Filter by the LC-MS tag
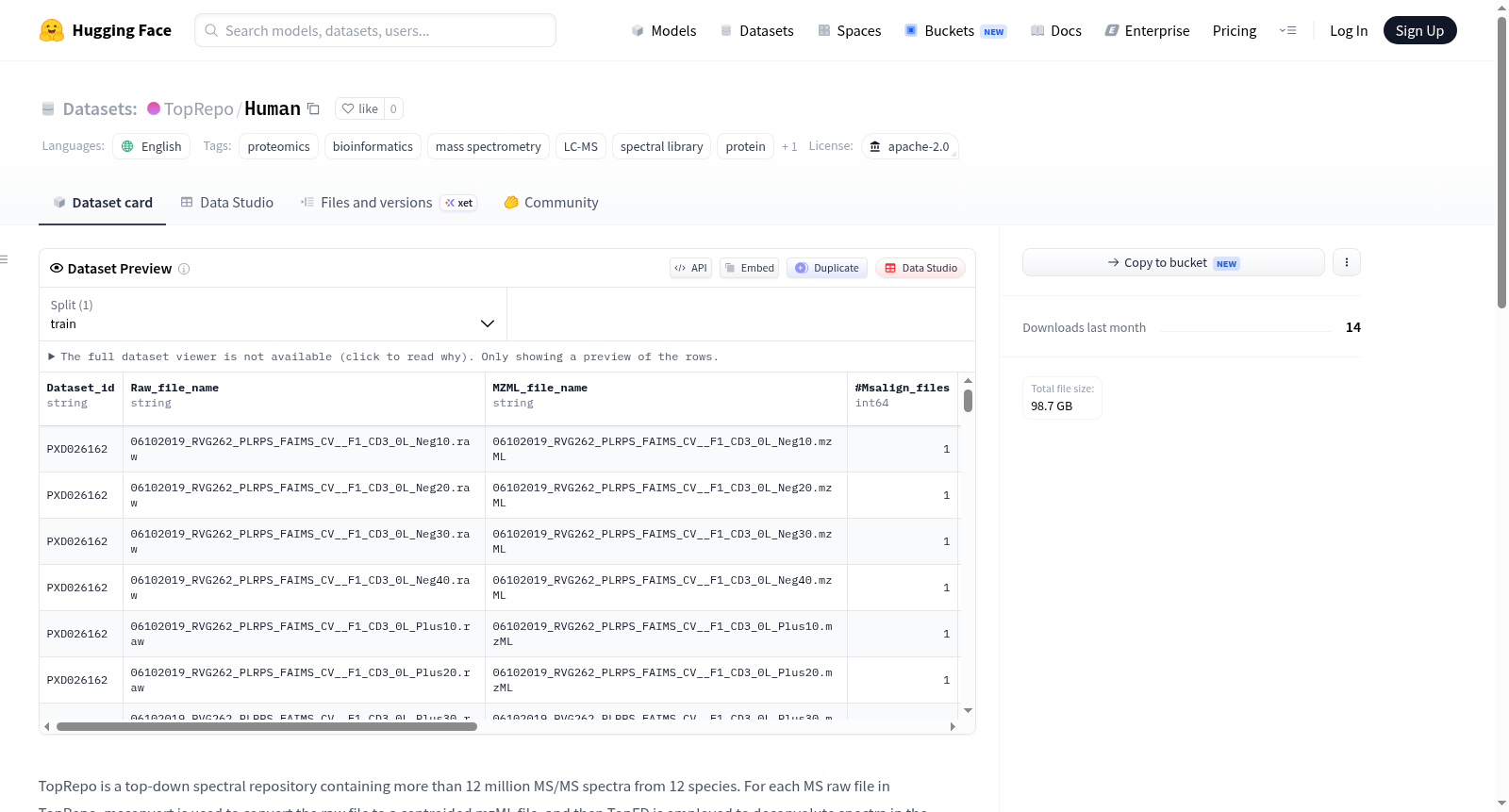The image size is (1509, 812). tap(581, 146)
